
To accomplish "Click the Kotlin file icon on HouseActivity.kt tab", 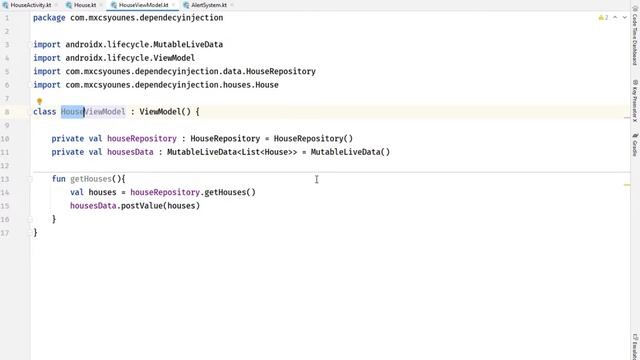I will click(x=5, y=5).
